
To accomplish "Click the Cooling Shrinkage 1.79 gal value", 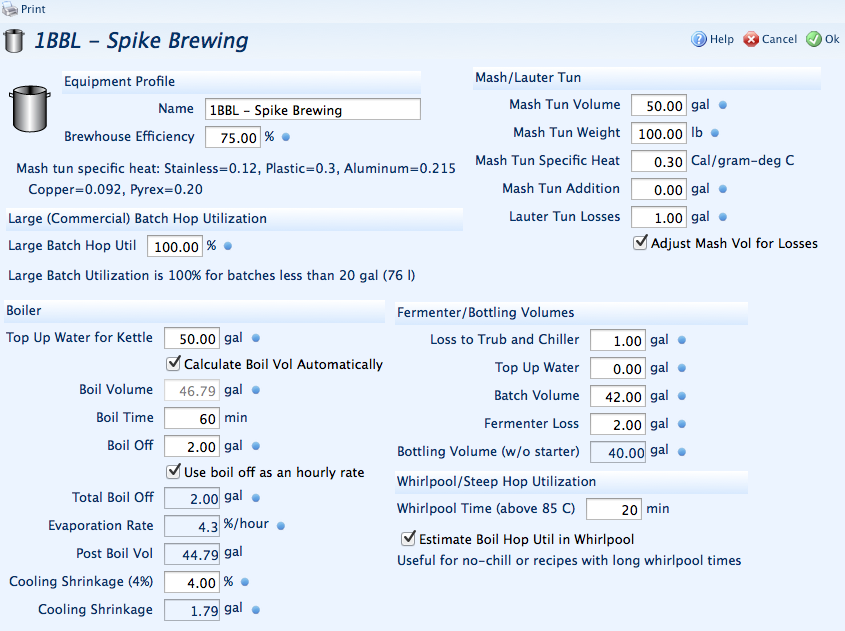I will 192,610.
